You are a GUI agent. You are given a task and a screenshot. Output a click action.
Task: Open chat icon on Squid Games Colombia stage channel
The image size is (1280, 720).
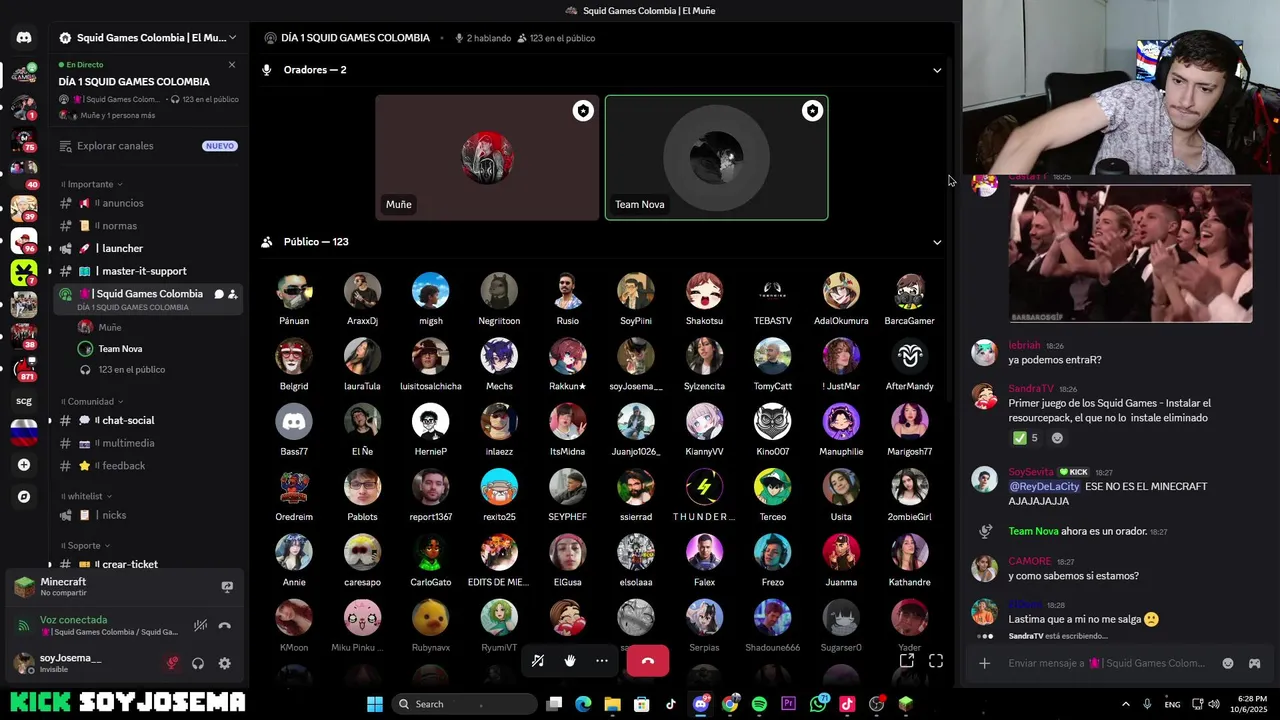pyautogui.click(x=218, y=294)
